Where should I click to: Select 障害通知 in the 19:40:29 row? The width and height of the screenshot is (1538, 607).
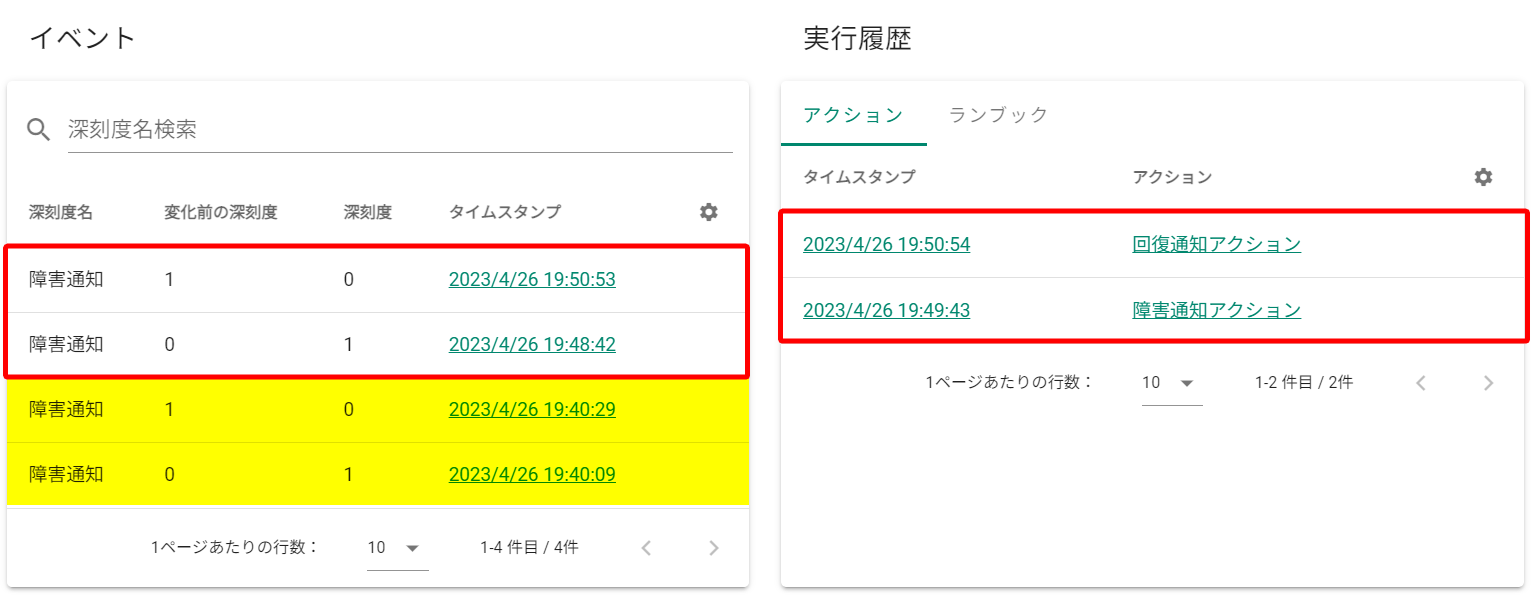pyautogui.click(x=66, y=410)
